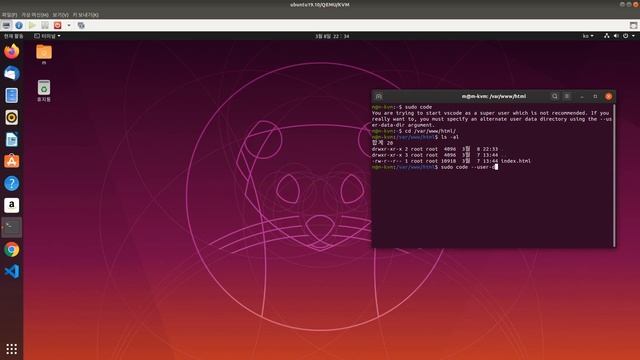Open Help from the dock
Viewport: 640px width, 360px height.
pos(11,183)
